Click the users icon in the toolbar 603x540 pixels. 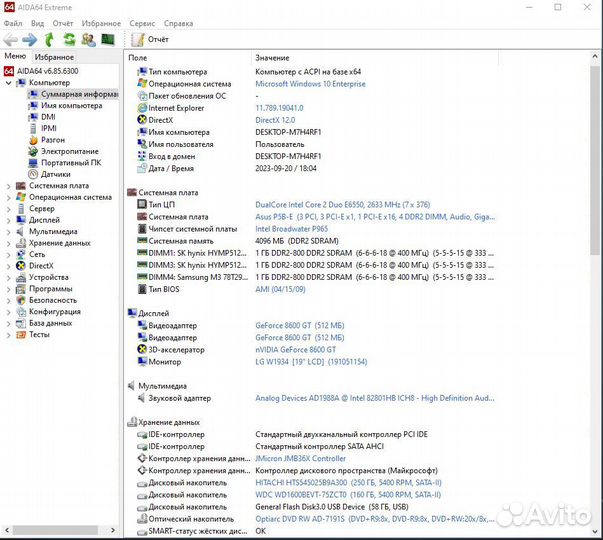point(88,40)
